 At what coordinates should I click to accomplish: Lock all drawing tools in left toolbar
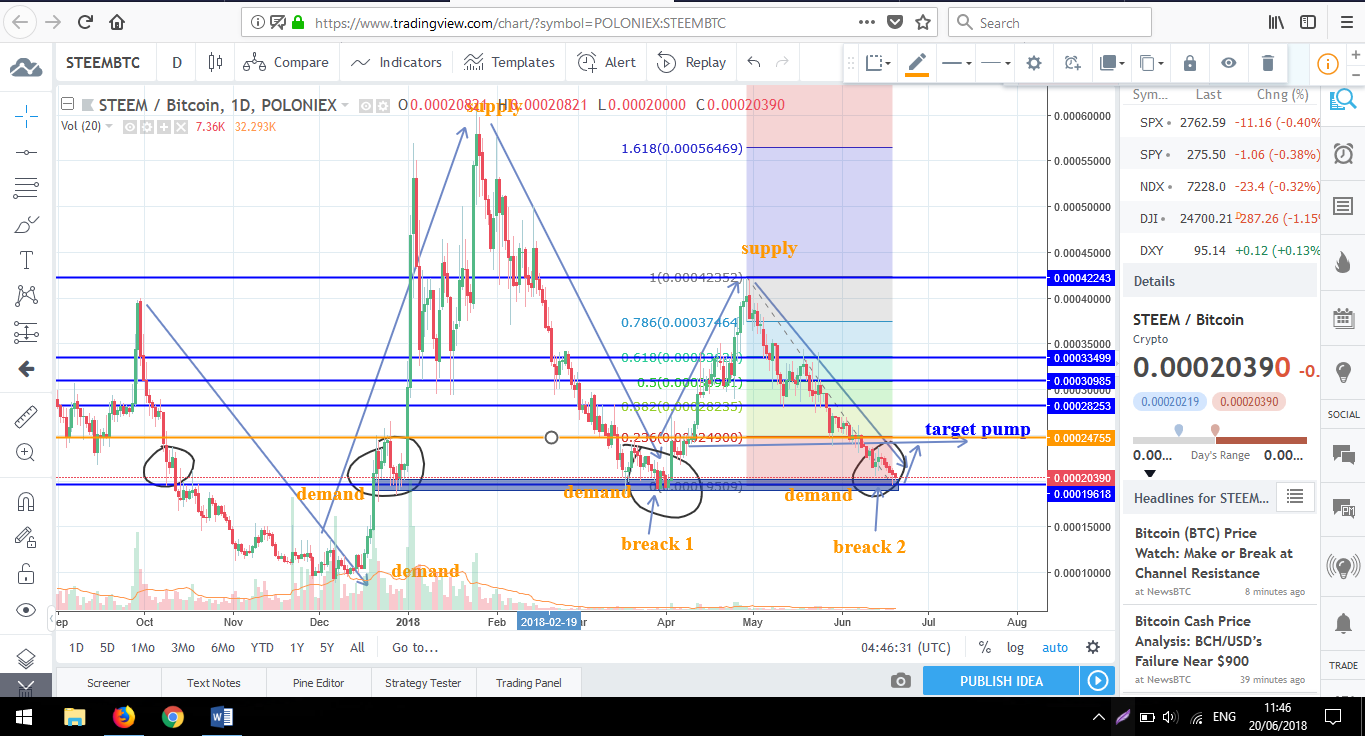[26, 573]
